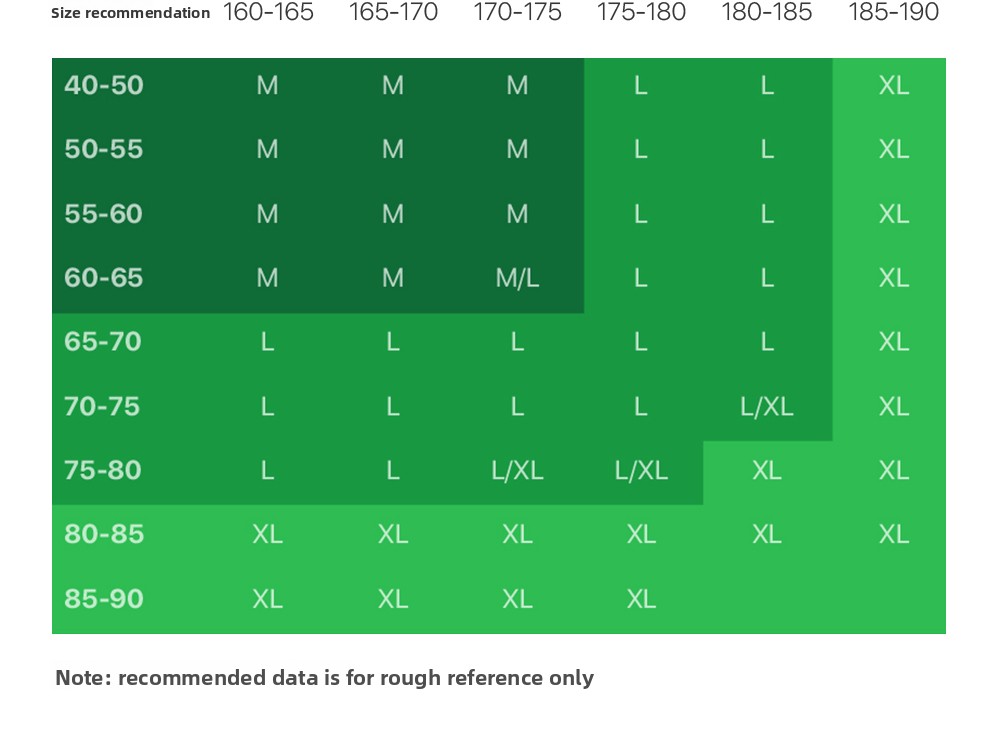Click the L/XL cell in the 70-75 row

click(x=766, y=406)
